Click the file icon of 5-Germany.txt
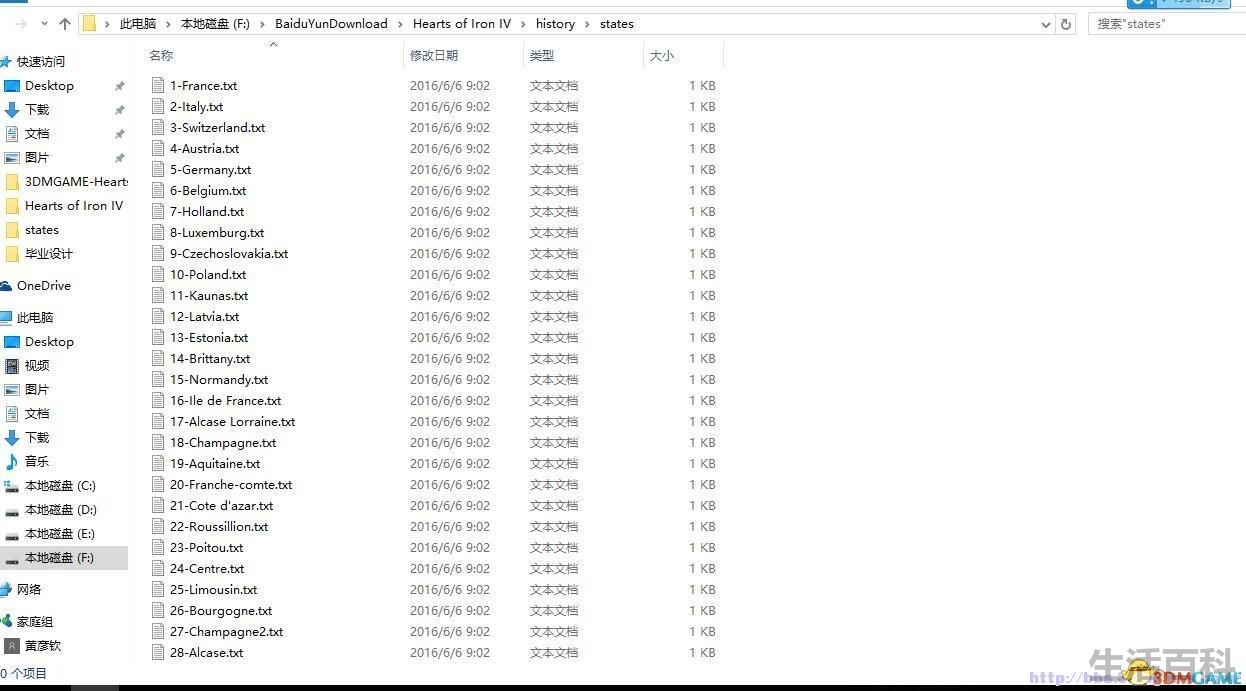The image size is (1246, 691). click(x=158, y=170)
